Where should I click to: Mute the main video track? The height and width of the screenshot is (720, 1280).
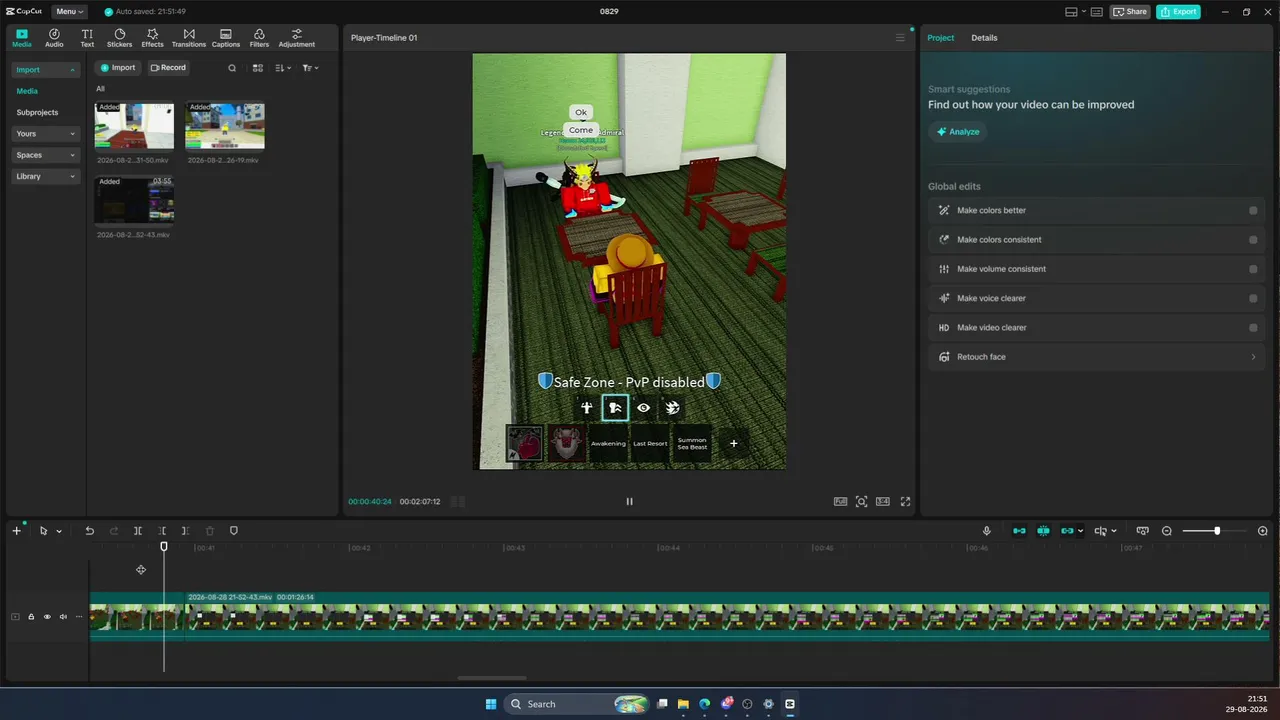click(63, 617)
